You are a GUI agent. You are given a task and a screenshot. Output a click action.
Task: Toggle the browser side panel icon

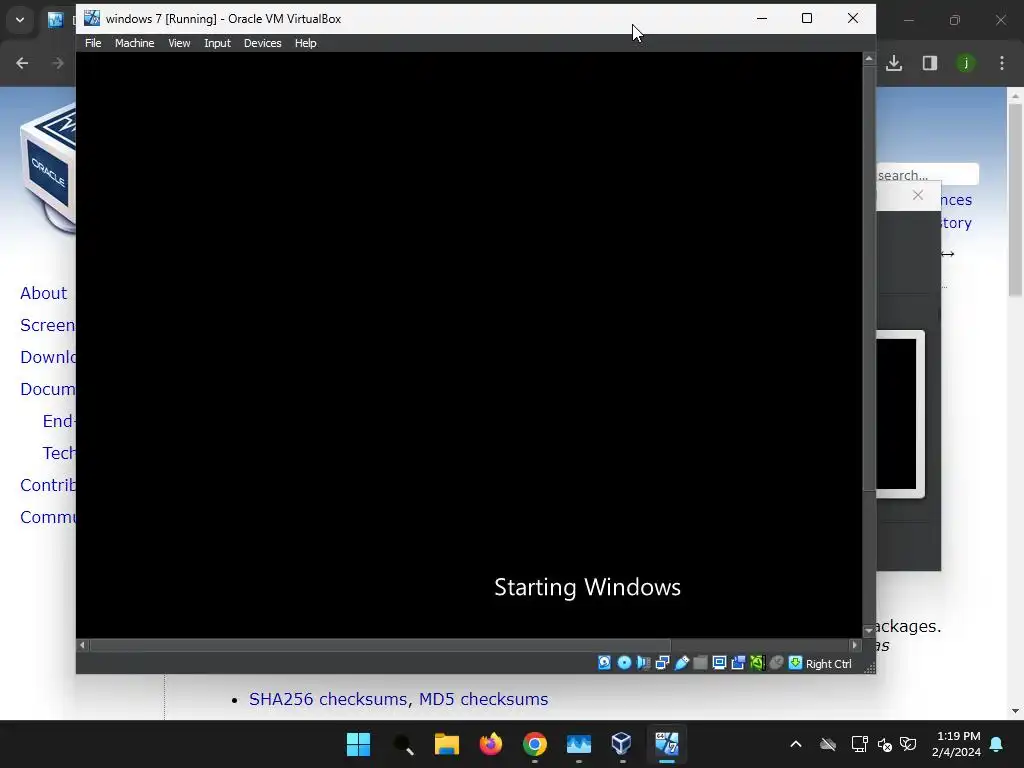(x=930, y=63)
